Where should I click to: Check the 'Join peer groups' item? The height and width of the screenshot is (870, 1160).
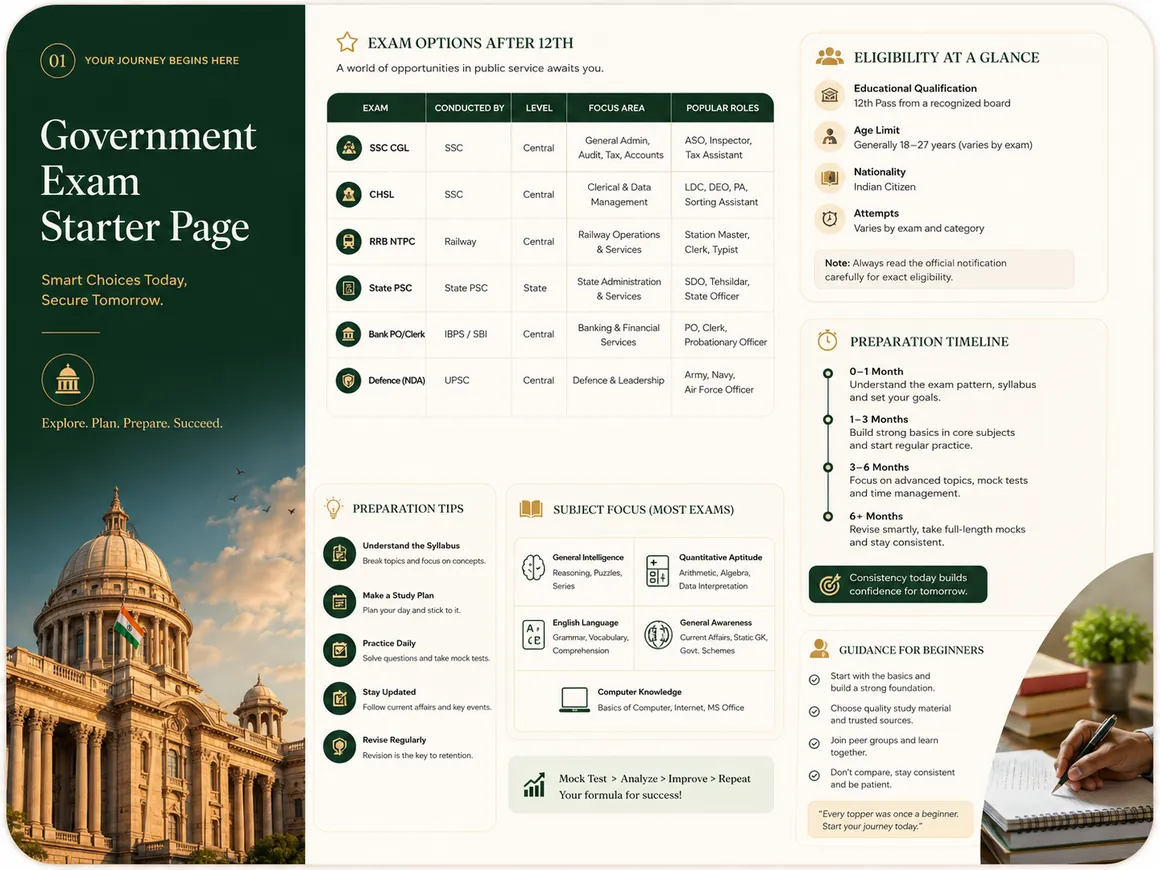(x=815, y=743)
